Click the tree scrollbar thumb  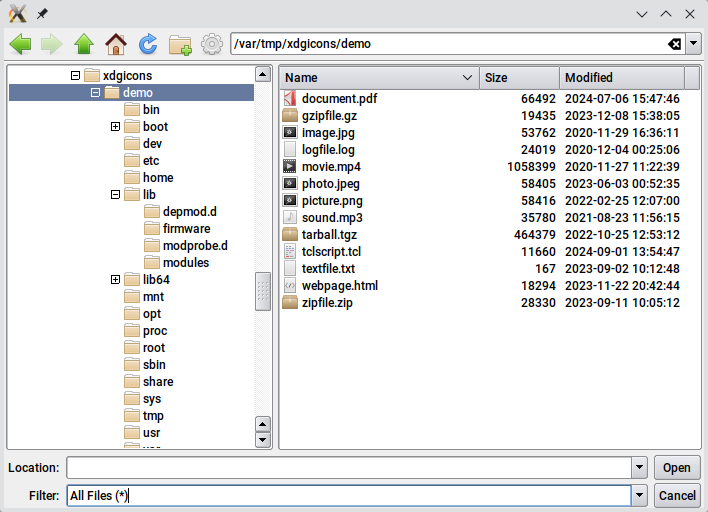[263, 291]
